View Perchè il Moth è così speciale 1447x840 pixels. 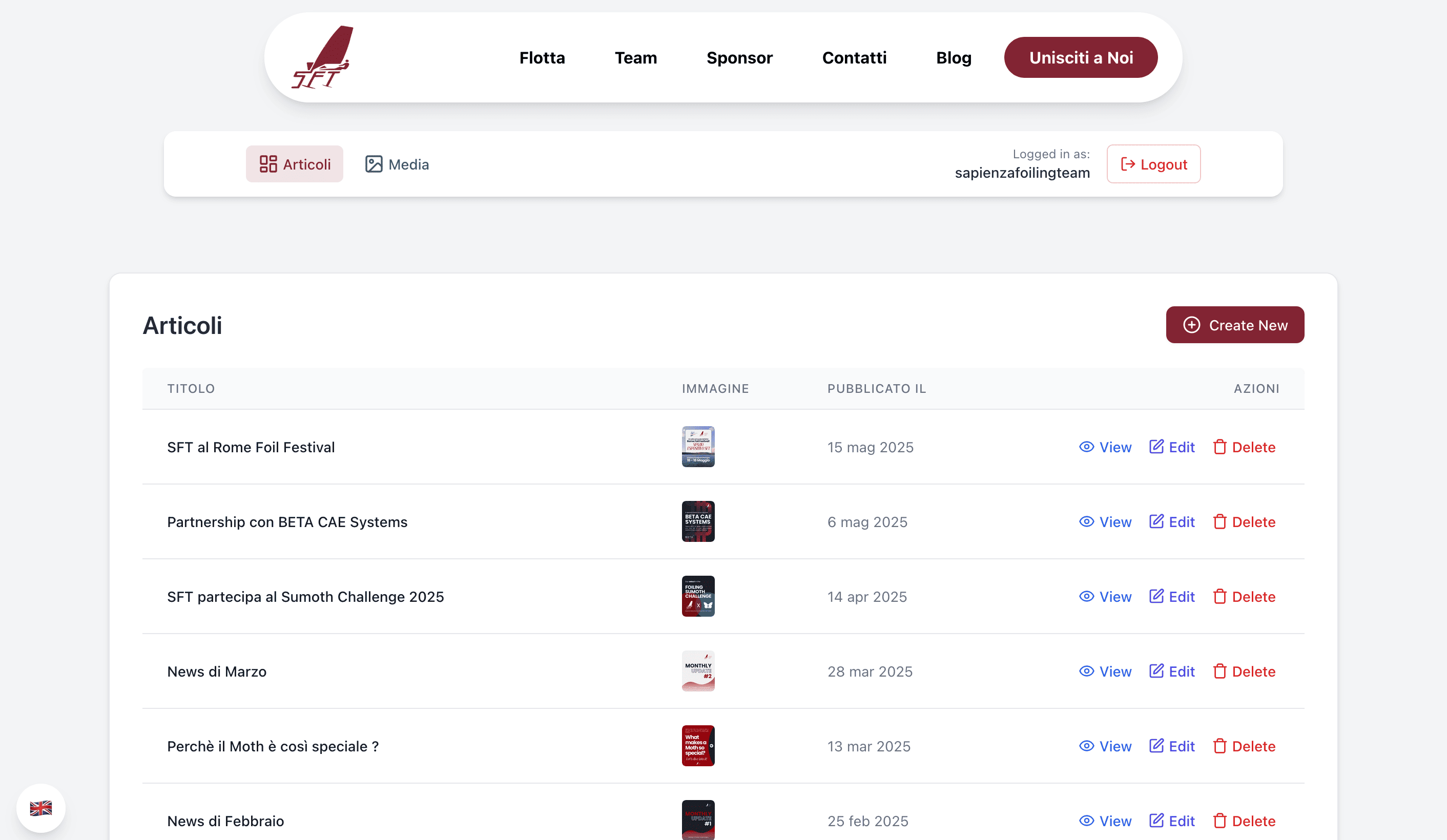pos(1105,746)
